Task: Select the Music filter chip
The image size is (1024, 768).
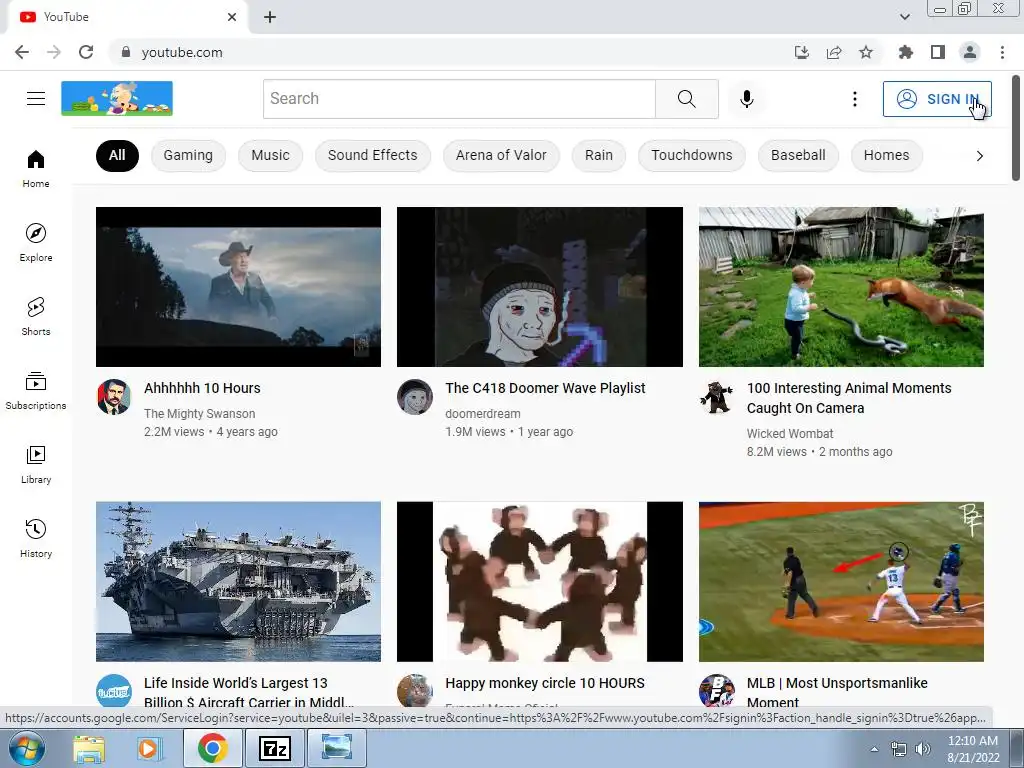Action: coord(270,155)
